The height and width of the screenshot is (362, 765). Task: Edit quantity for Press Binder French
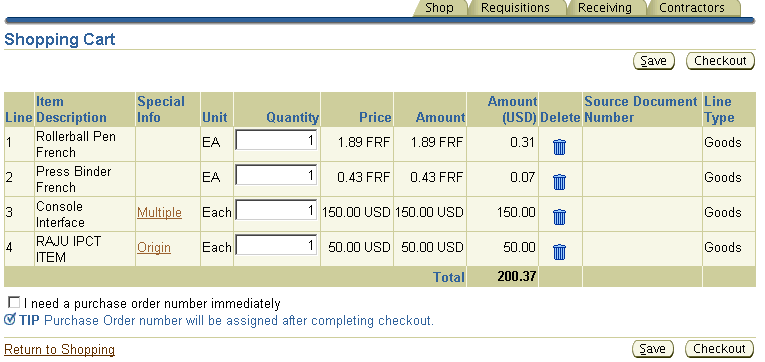click(x=276, y=175)
